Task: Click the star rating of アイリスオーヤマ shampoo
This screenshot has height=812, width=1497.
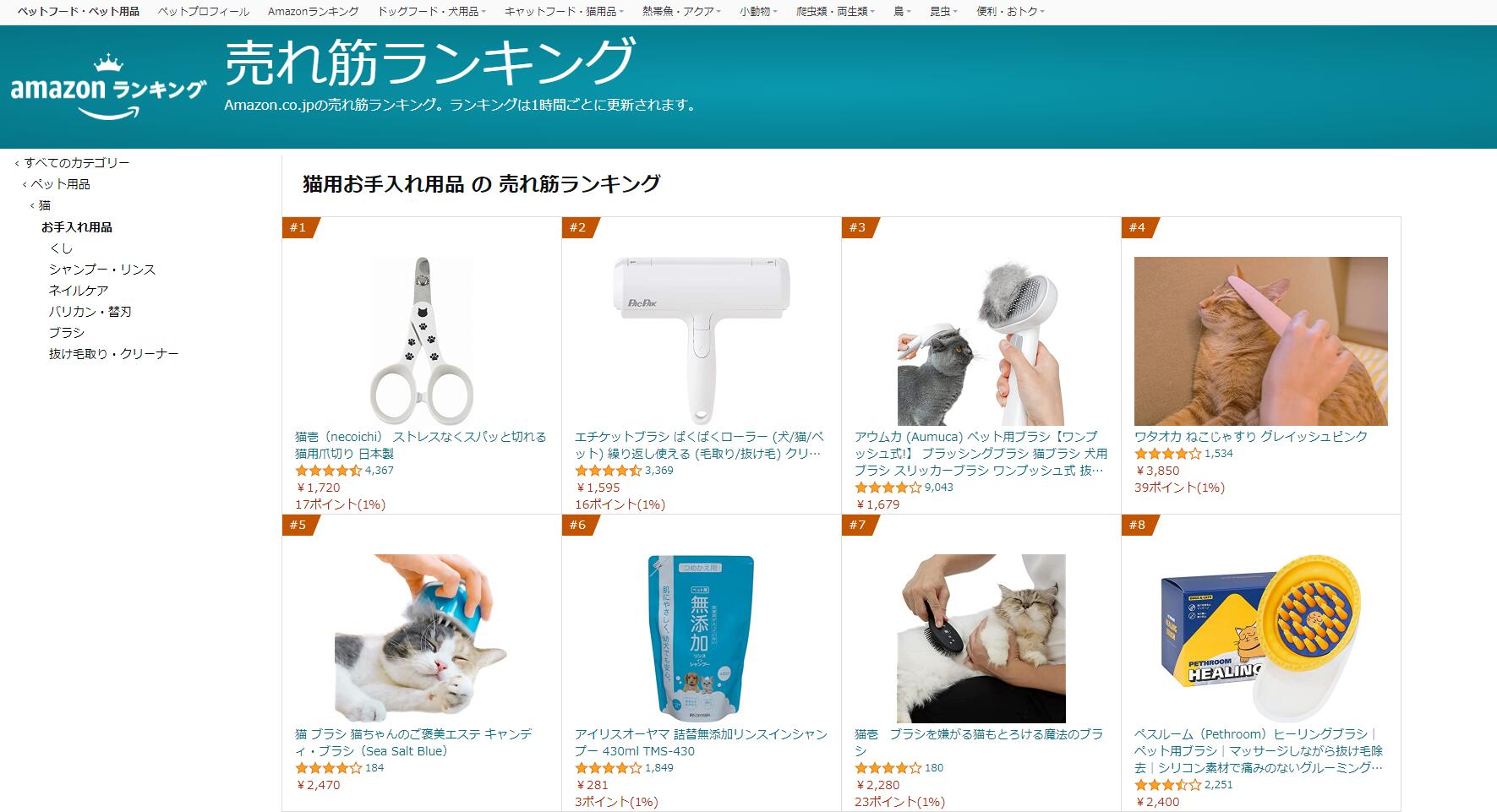Action: pos(608,768)
